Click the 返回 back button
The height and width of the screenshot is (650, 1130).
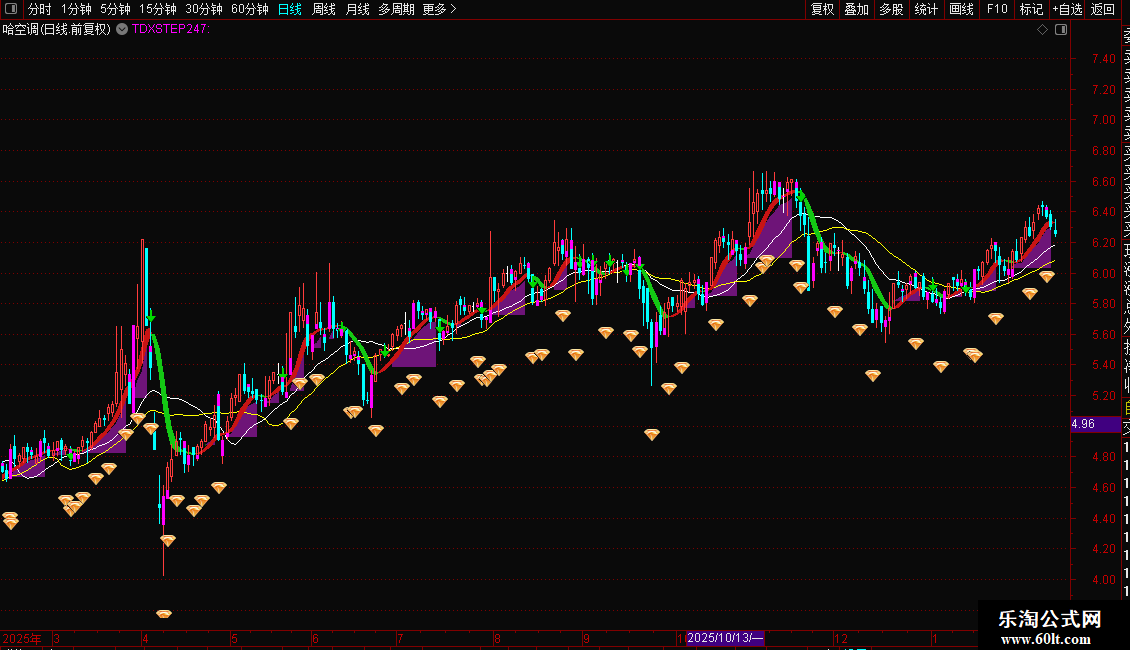tap(1103, 9)
